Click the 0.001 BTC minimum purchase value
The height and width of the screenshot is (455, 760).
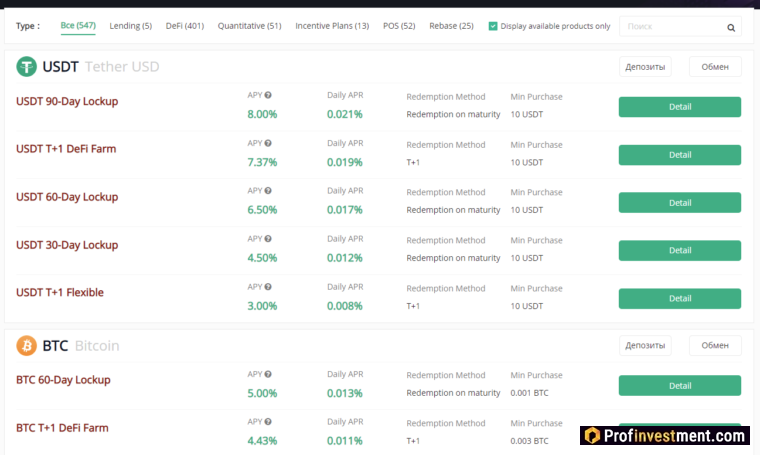pos(529,393)
